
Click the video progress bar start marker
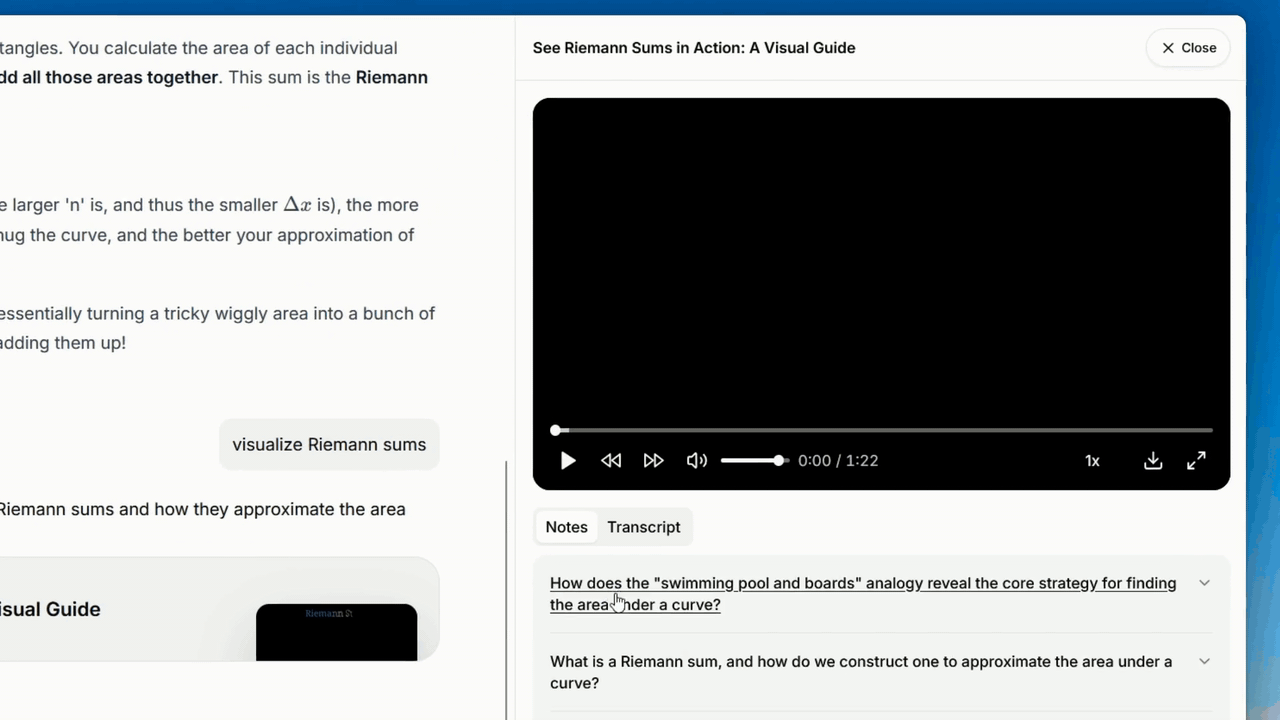pos(556,430)
